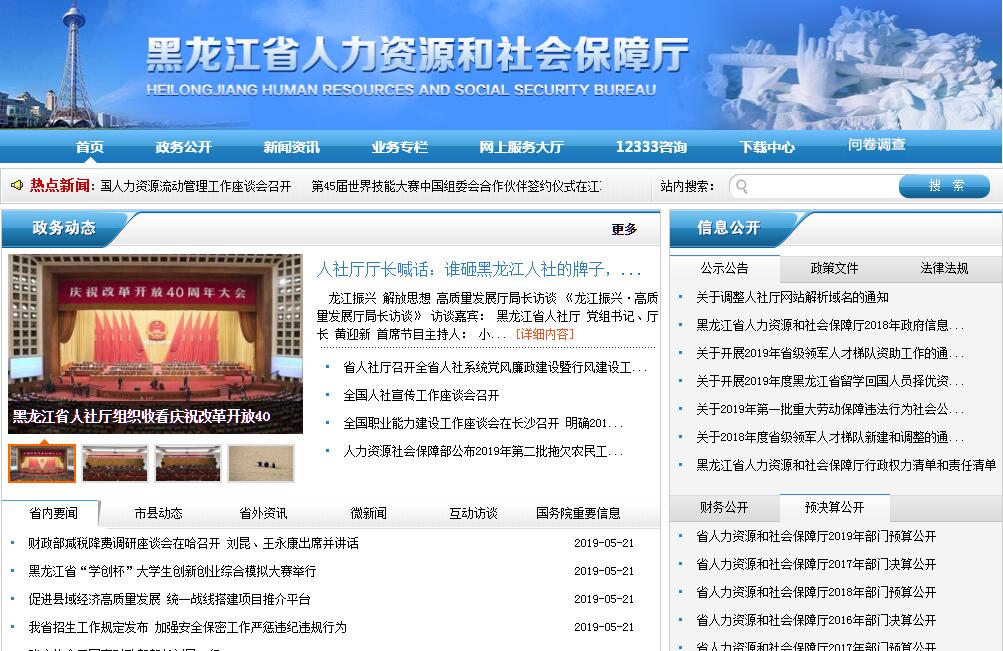Open news 黑龙江省"学创杯"大学生创新创业综合模拟大赛举行
Viewport: 1003px width, 651px height.
click(172, 571)
